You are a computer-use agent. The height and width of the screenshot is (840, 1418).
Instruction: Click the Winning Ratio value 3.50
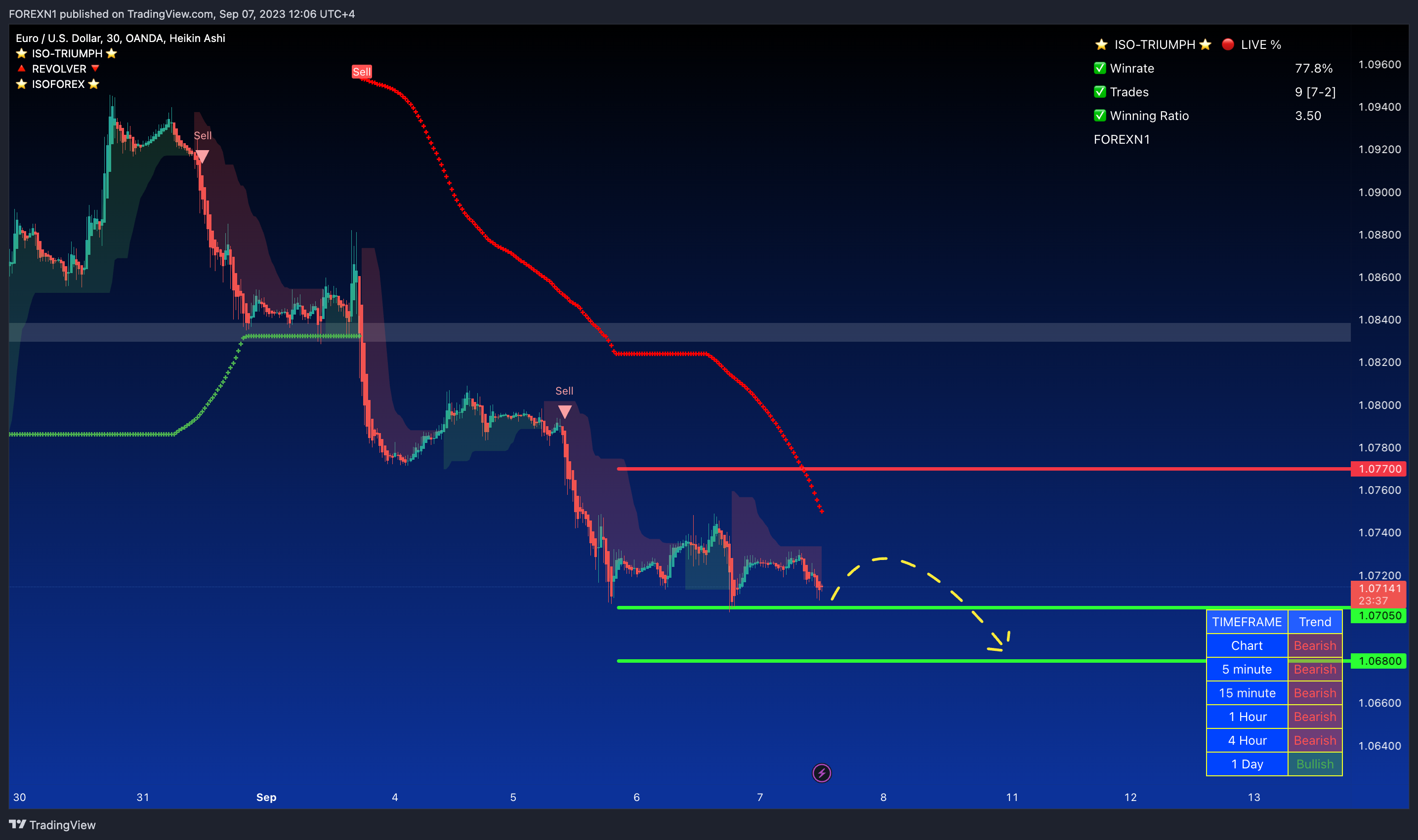(x=1308, y=116)
